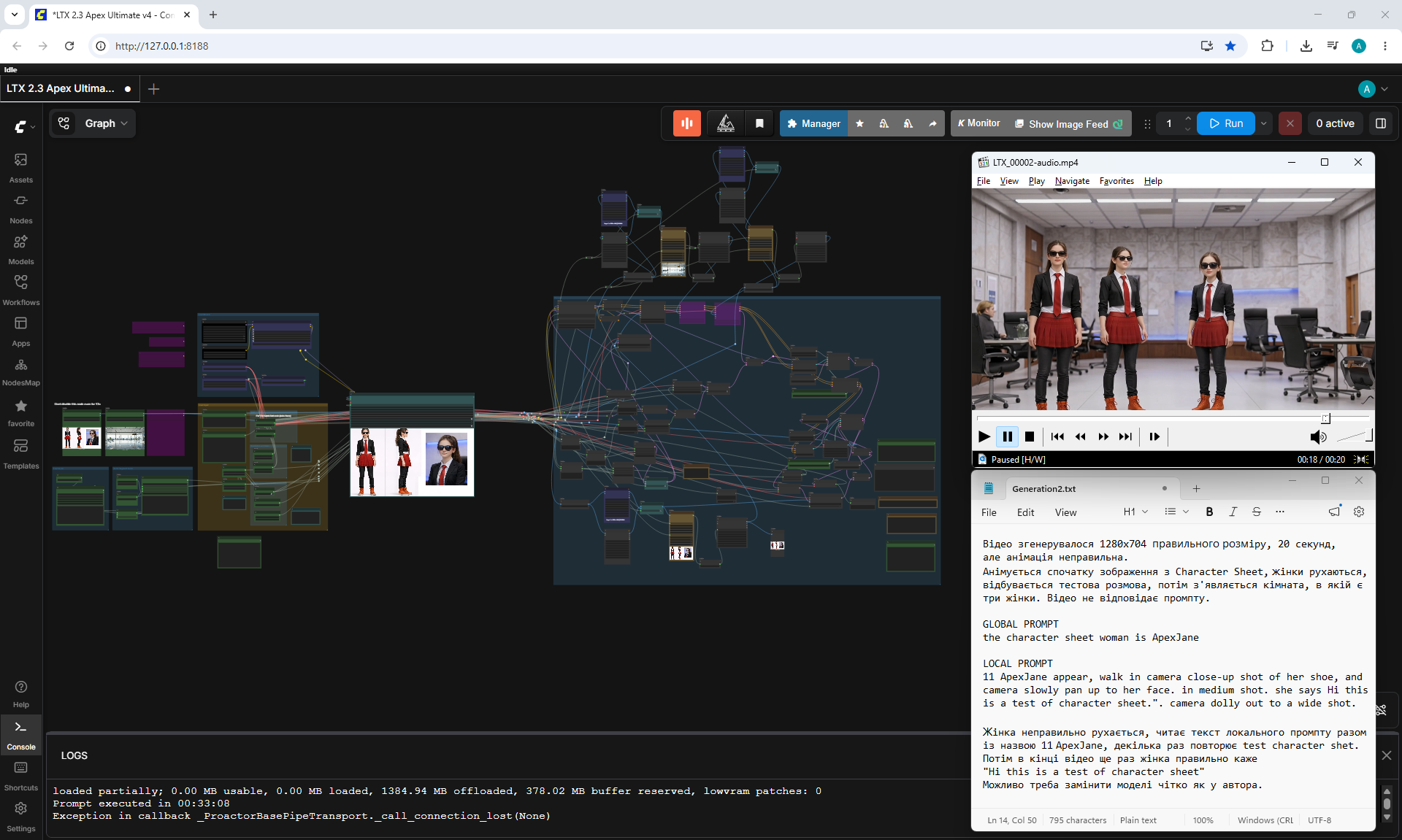
Task: Open more formatting options in Notepad
Action: (x=1279, y=512)
